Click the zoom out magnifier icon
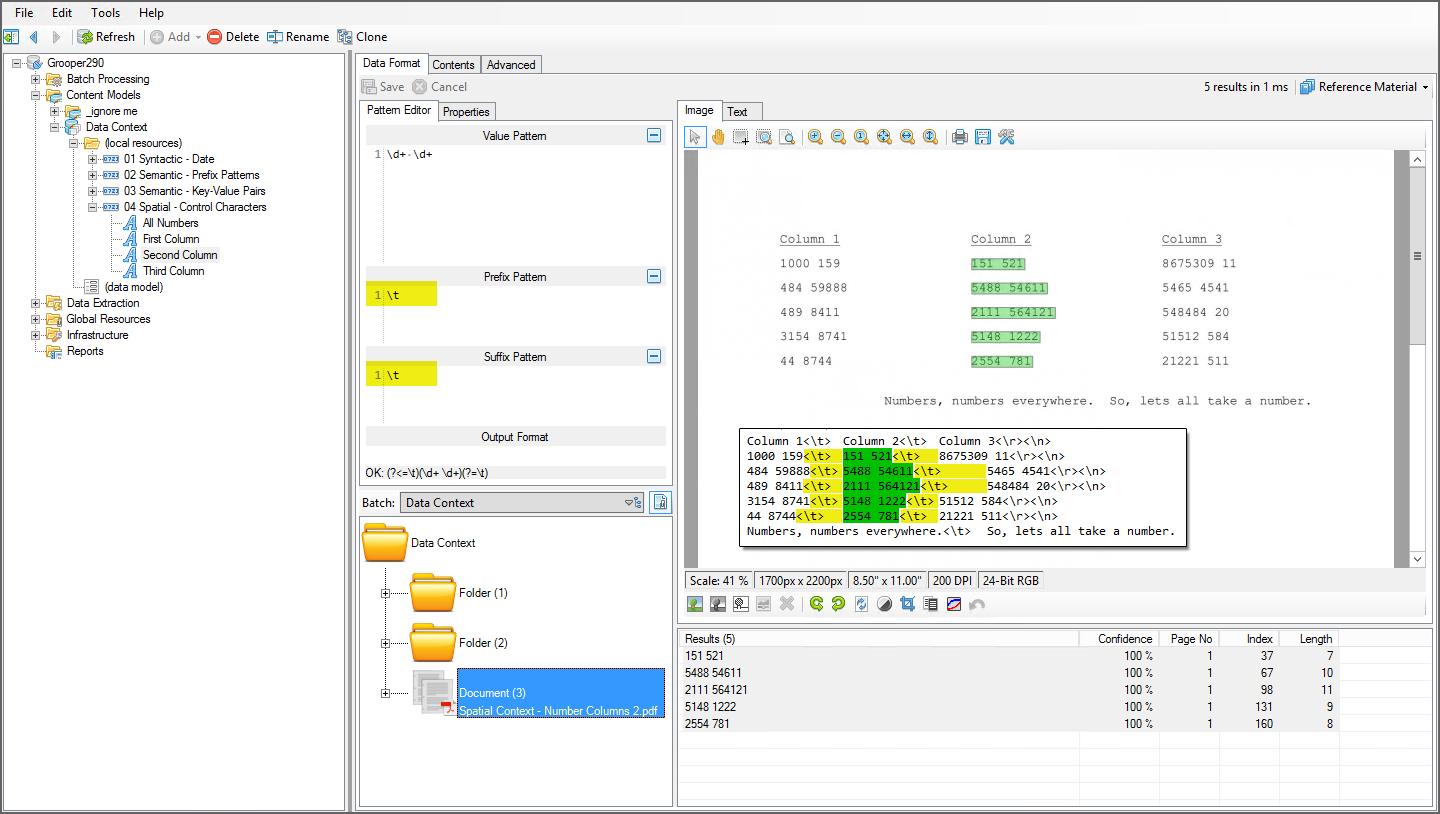1440x814 pixels. click(x=838, y=137)
